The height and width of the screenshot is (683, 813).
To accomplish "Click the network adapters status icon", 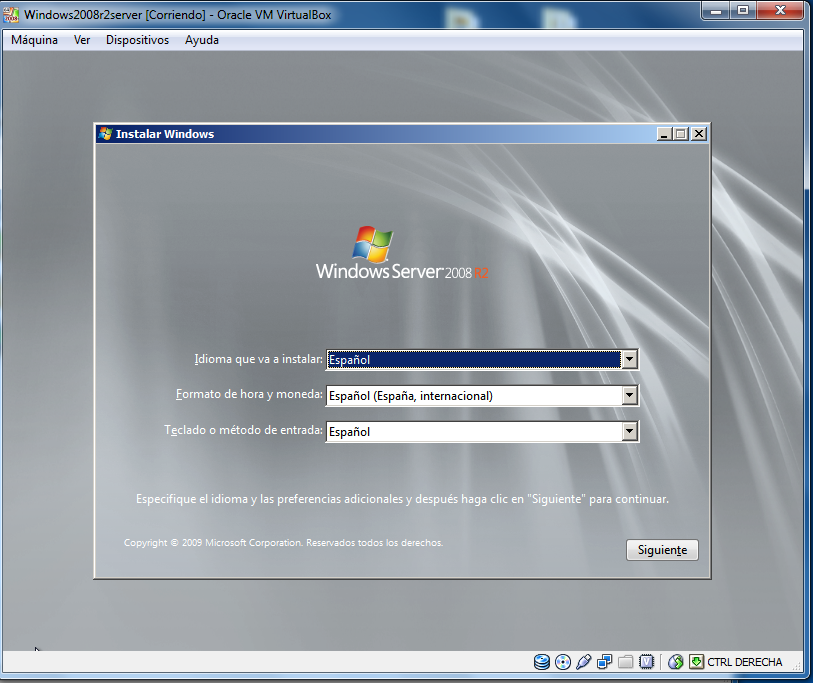I will 605,662.
